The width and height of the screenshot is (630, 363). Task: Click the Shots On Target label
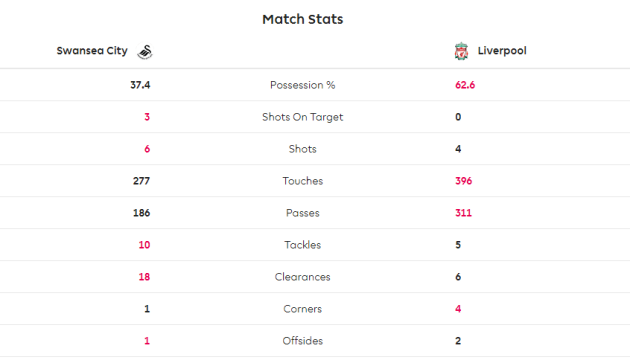303,117
